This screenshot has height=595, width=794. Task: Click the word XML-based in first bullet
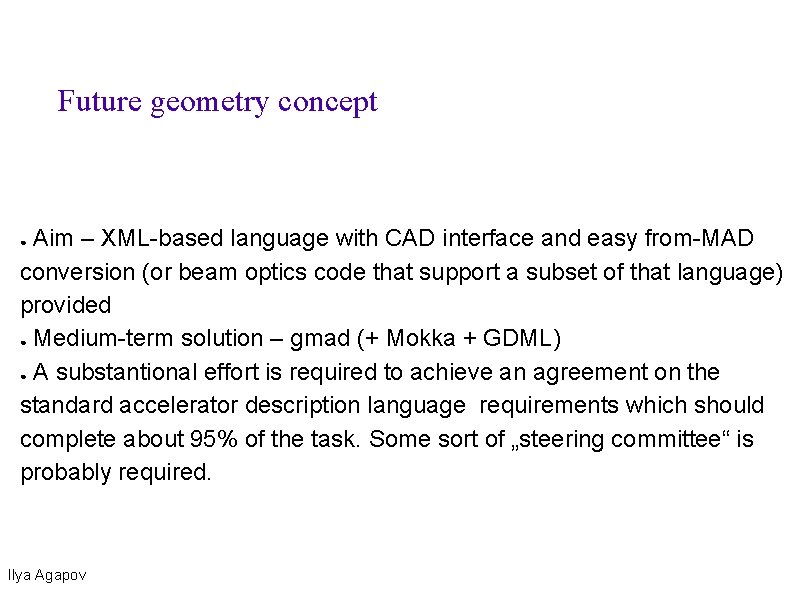[161, 238]
